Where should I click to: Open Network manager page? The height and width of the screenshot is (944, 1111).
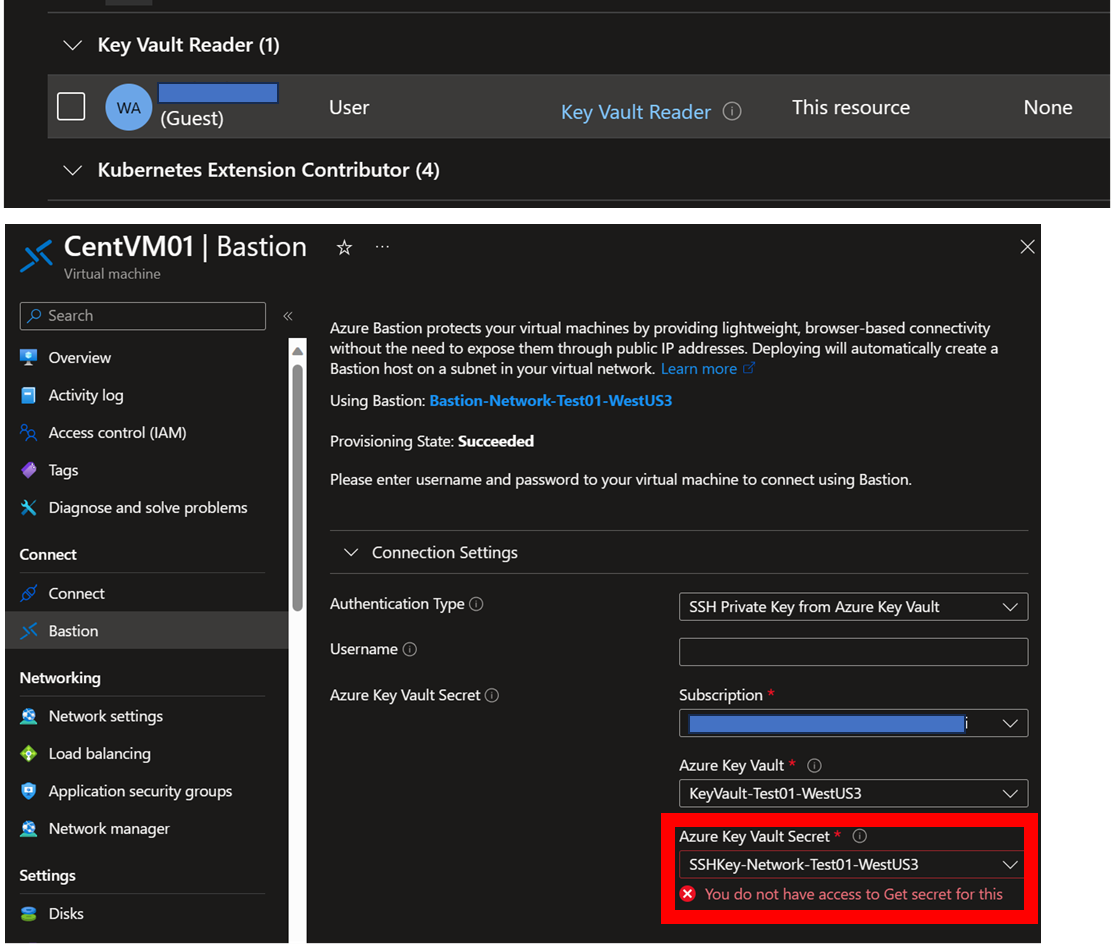(109, 829)
